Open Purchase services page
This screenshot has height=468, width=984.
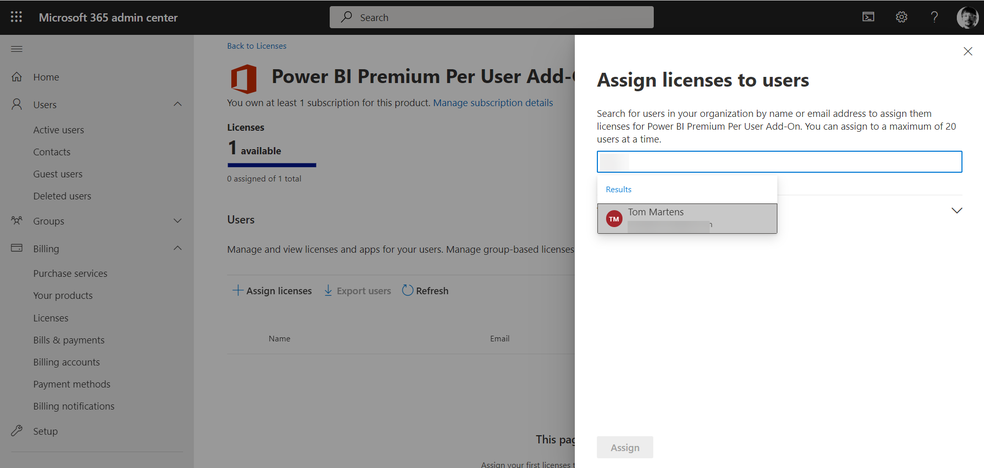click(70, 274)
